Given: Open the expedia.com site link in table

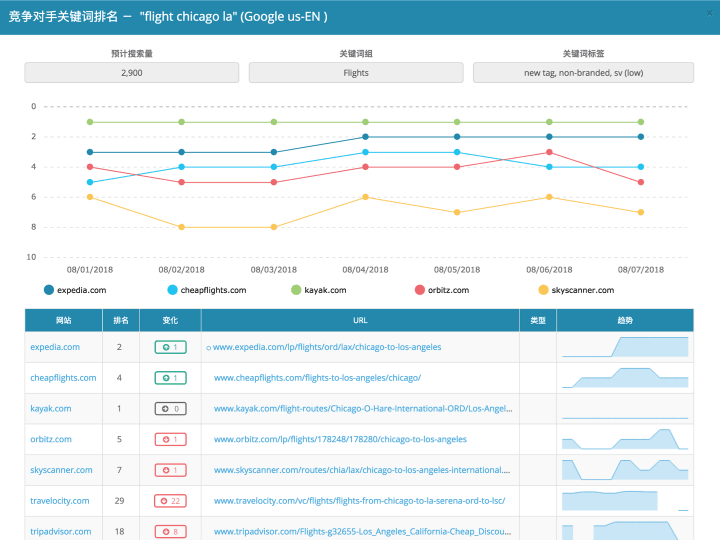Looking at the screenshot, I should 55,347.
